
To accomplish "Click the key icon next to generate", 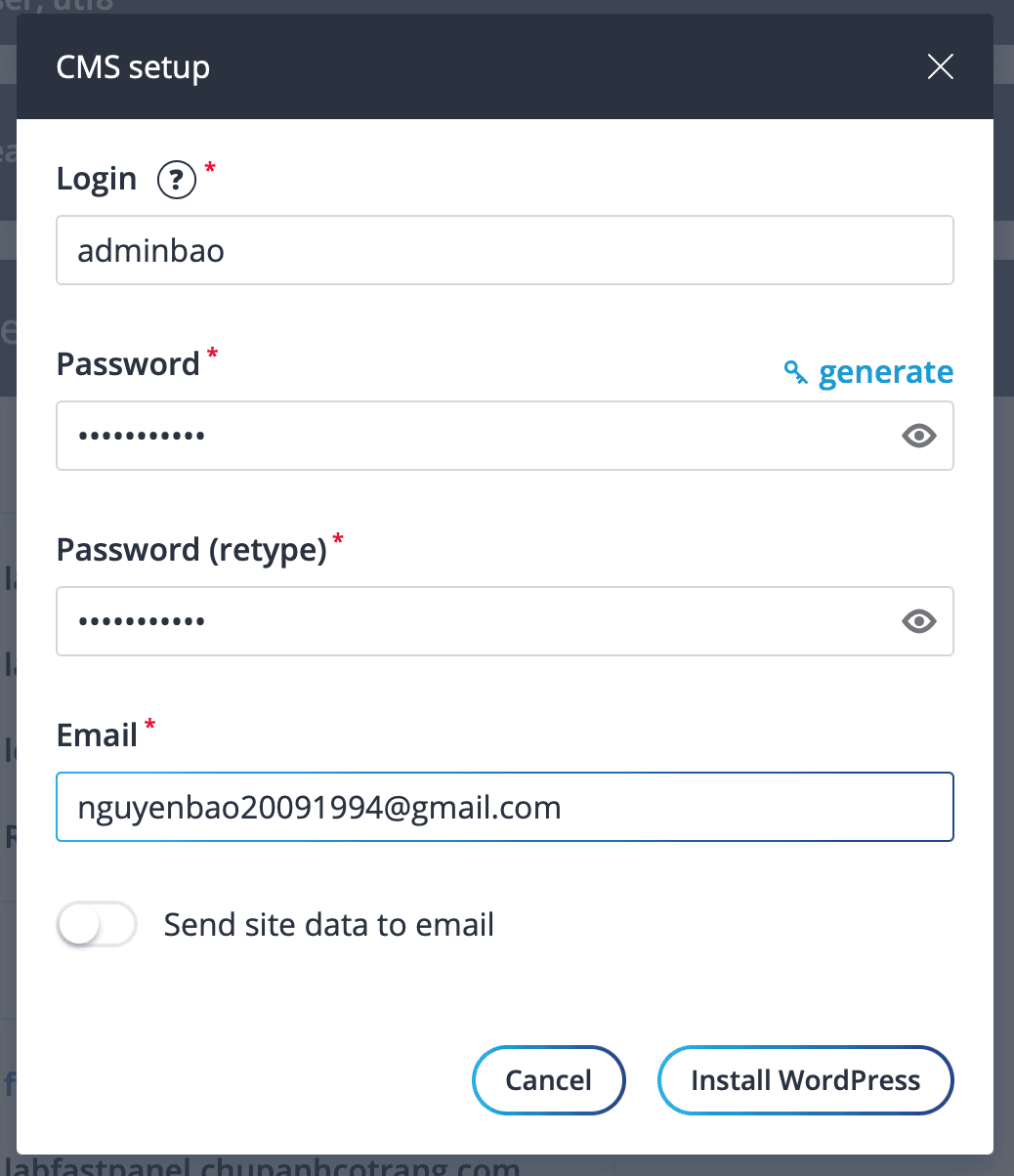I will coord(796,372).
